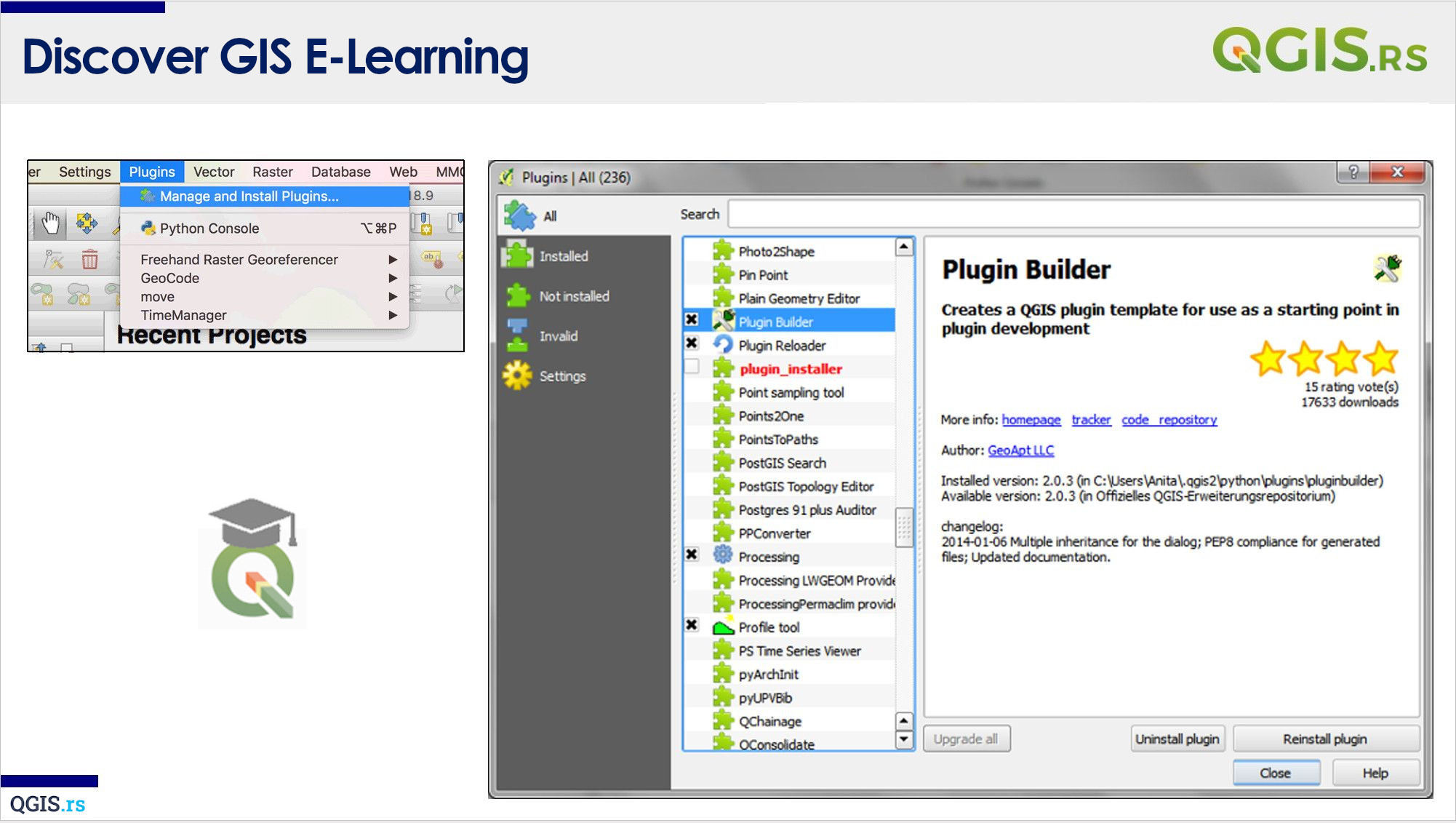Click the PostGIS Search plugin icon

coord(723,462)
